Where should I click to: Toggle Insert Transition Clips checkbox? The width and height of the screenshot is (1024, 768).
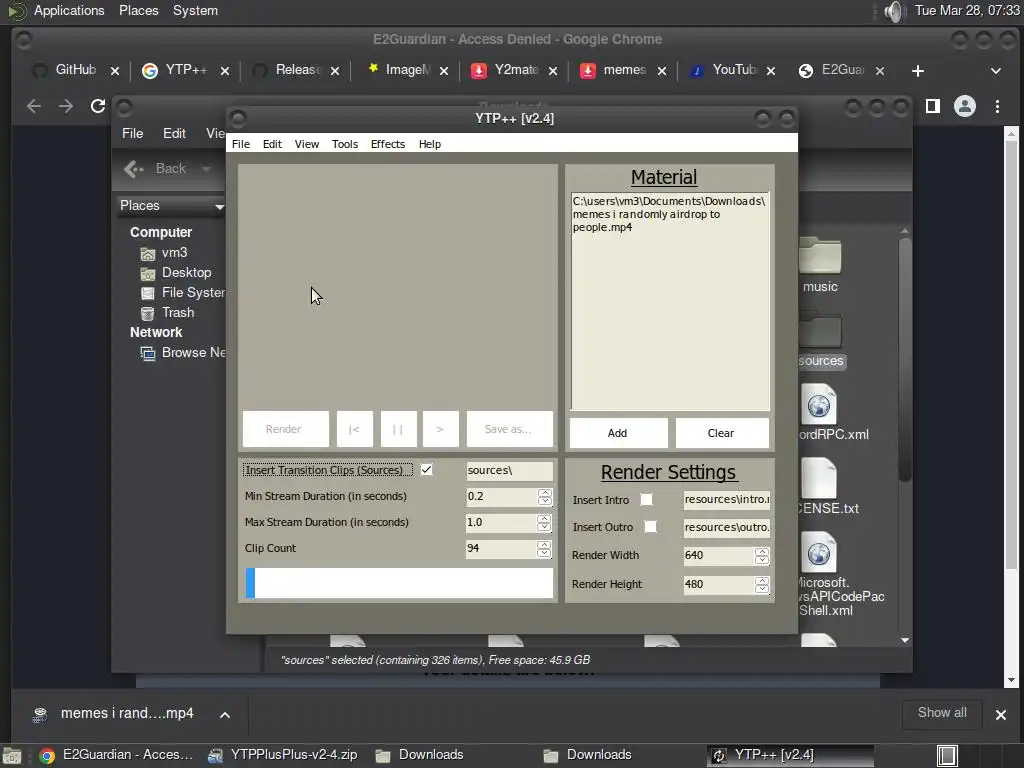click(x=426, y=470)
